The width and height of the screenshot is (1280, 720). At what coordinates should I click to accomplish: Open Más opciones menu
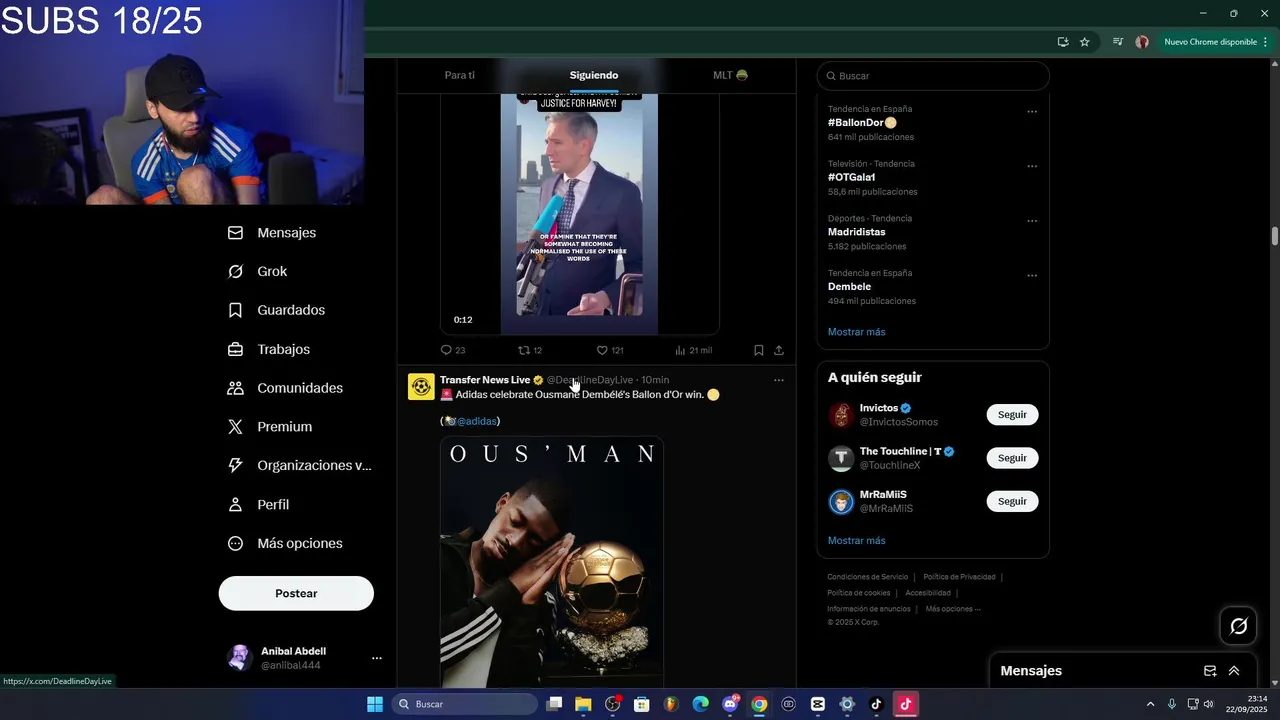pyautogui.click(x=285, y=543)
